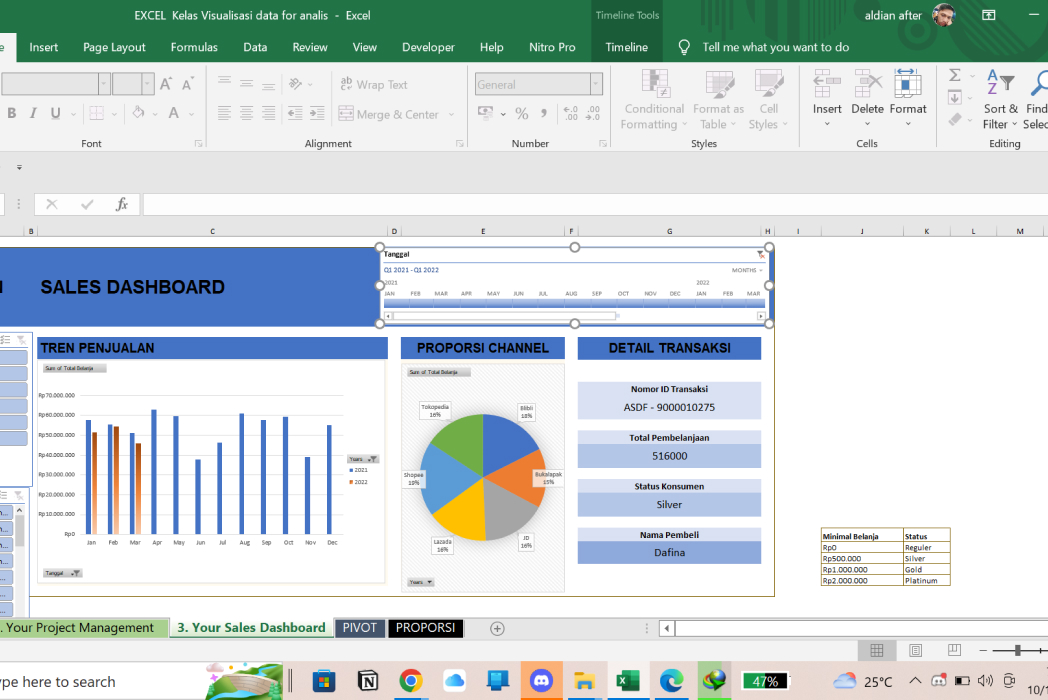
Task: Open the Conditional Formatting menu
Action: click(654, 99)
